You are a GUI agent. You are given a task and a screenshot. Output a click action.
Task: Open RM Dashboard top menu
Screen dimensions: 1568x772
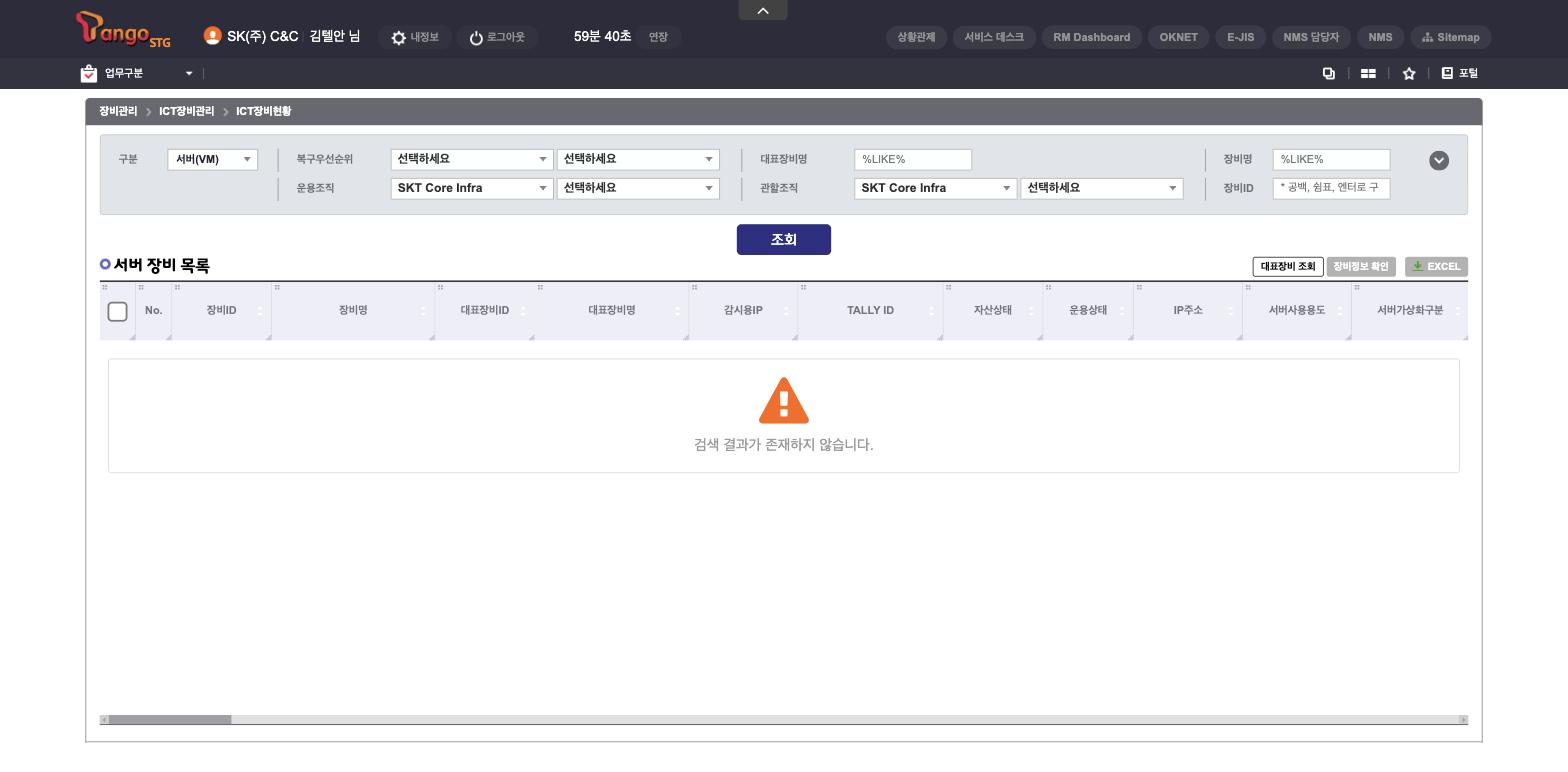point(1092,37)
